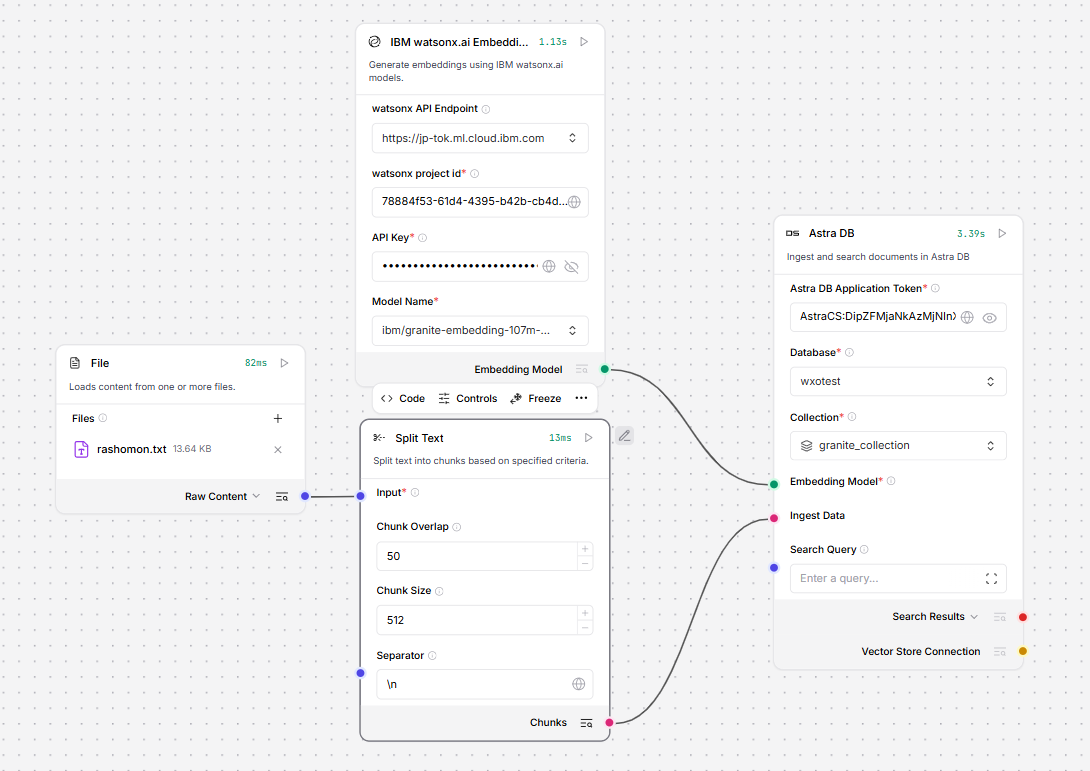Open info tooltip for watsonx API Endpoint

(486, 109)
